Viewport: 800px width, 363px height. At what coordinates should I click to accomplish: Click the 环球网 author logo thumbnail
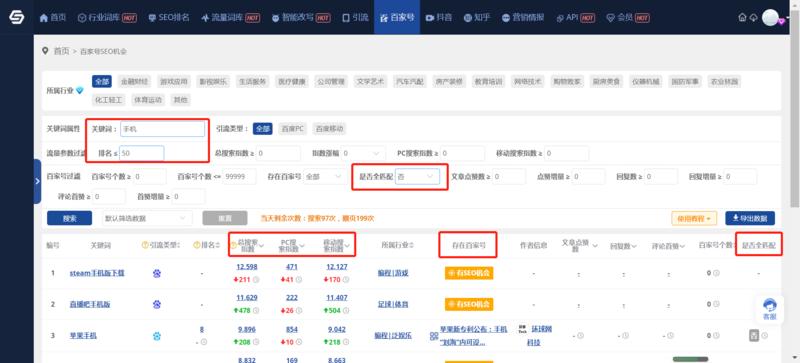click(x=522, y=329)
